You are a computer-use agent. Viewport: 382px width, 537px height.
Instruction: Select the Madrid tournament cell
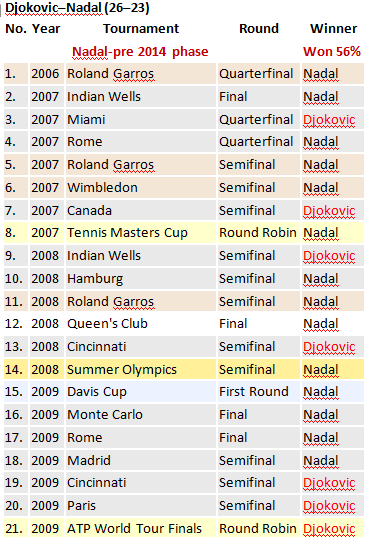[141, 461]
